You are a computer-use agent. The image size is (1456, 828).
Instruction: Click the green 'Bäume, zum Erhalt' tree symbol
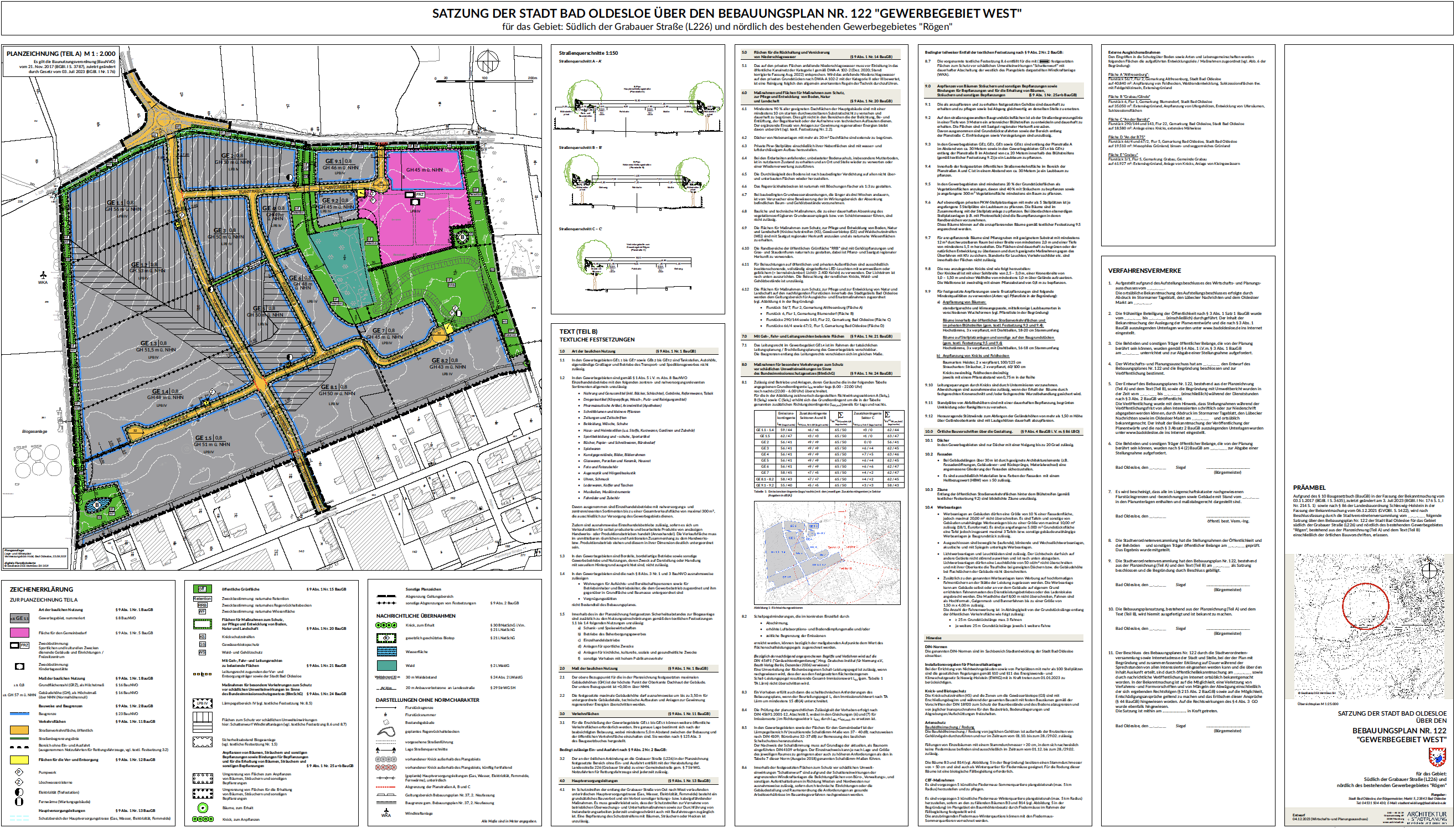coord(202,808)
